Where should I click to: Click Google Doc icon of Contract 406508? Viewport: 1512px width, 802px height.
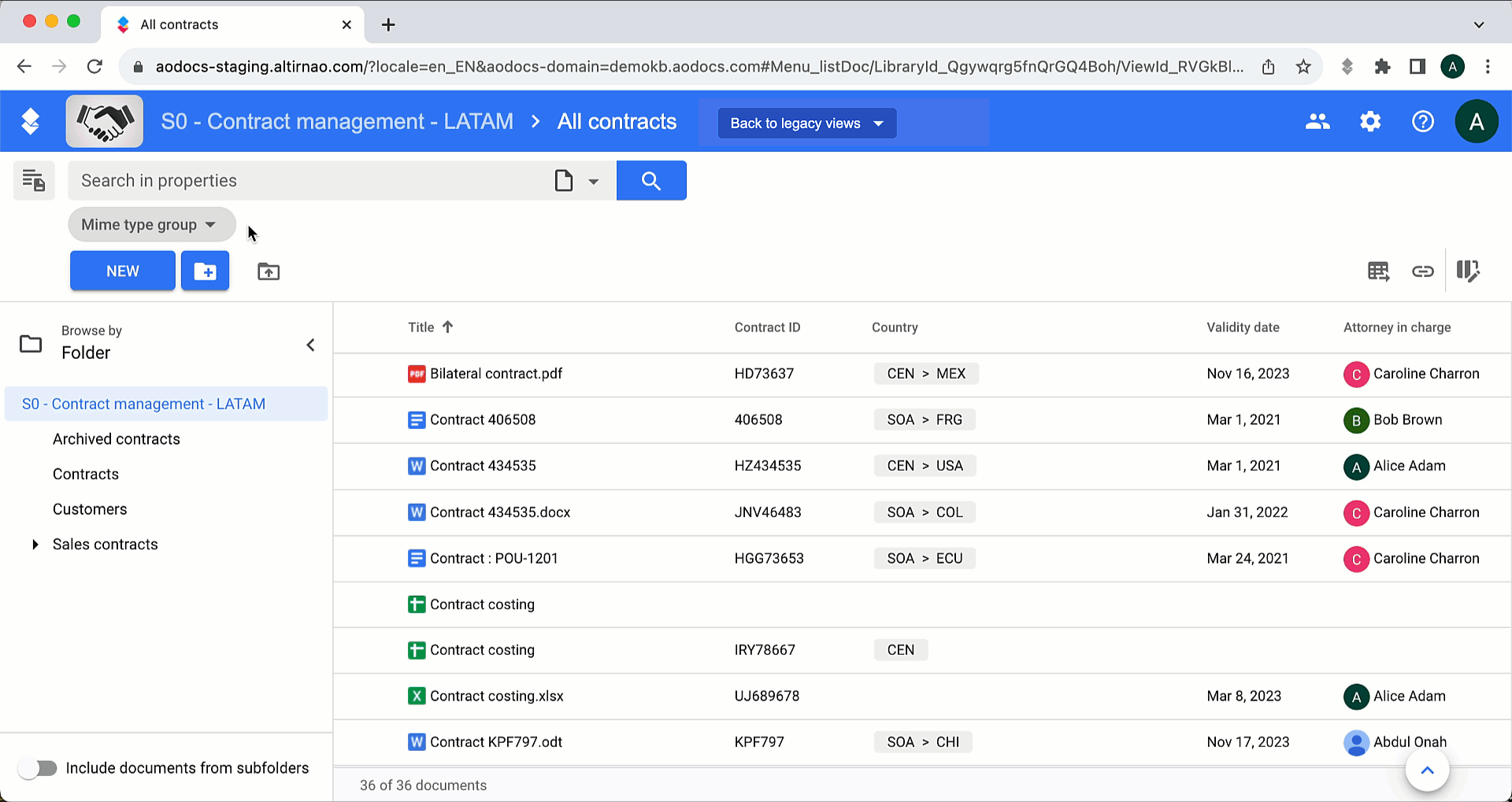417,420
